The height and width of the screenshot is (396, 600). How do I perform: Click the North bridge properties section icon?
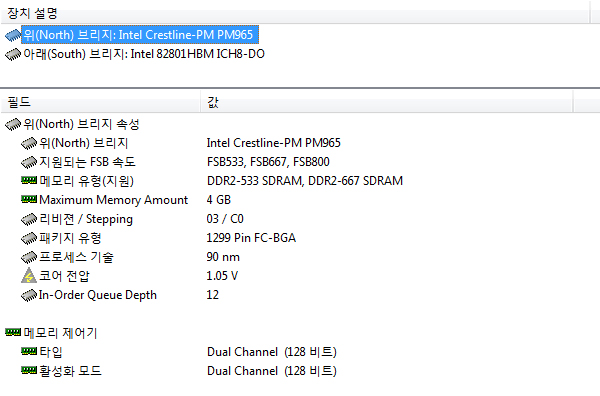click(13, 124)
